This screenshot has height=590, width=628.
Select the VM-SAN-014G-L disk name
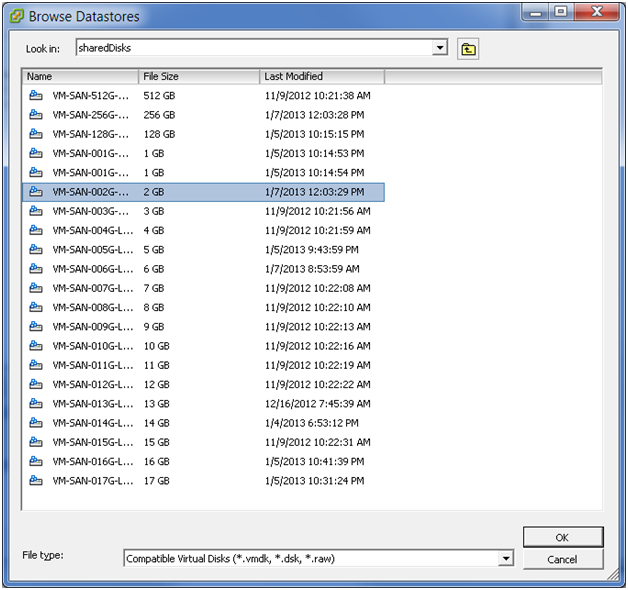click(x=93, y=423)
